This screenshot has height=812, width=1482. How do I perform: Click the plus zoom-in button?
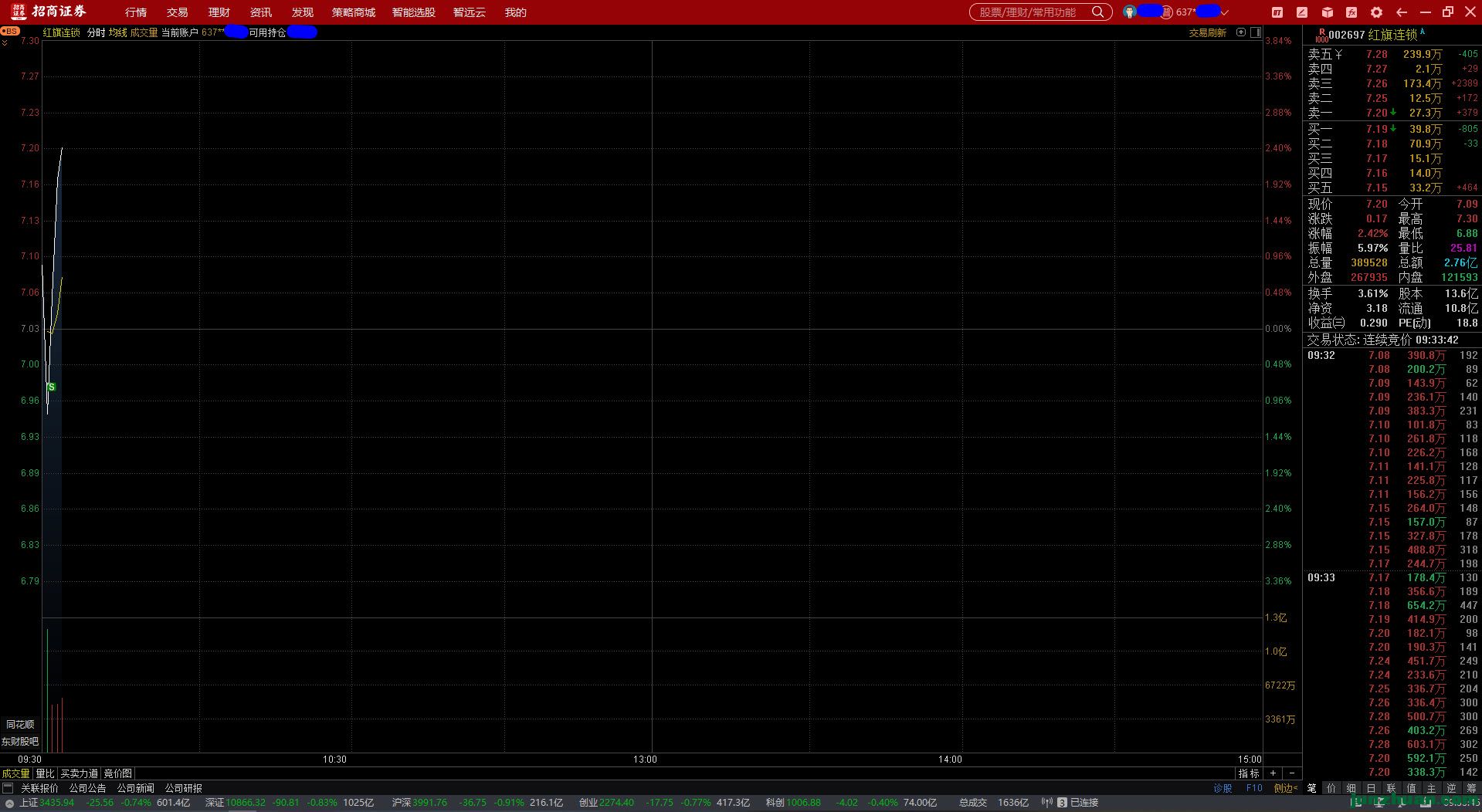point(1273,773)
